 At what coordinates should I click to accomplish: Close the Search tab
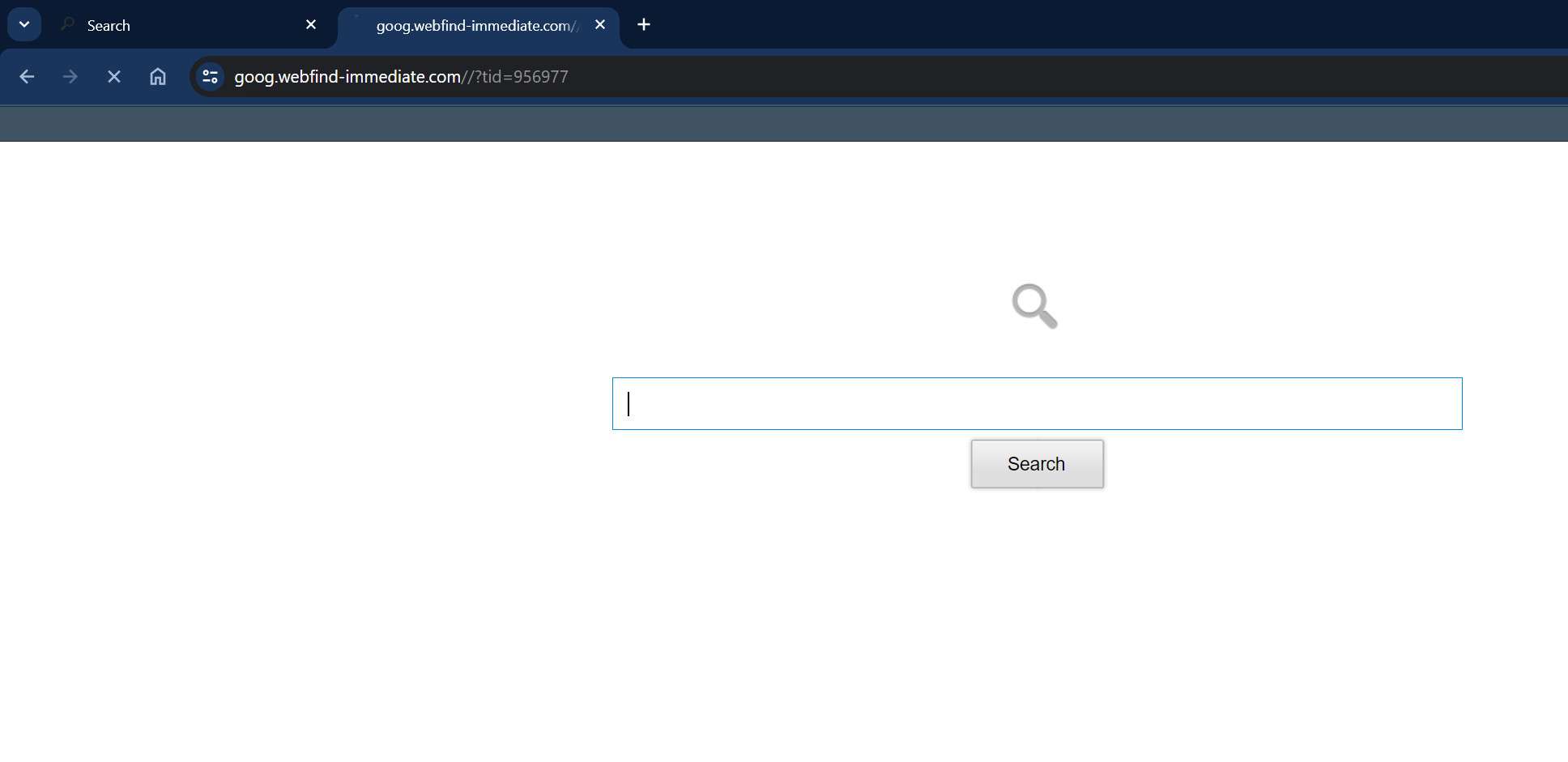[311, 24]
